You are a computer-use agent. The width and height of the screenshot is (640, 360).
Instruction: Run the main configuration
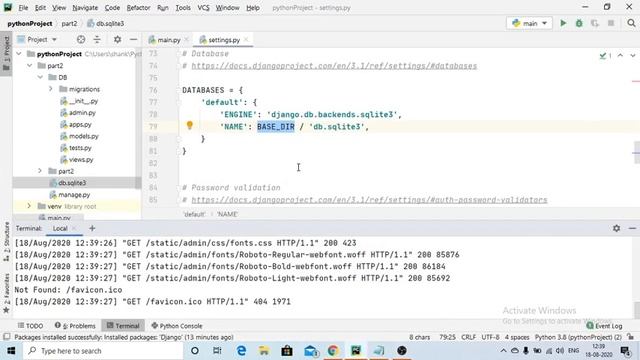[563, 23]
